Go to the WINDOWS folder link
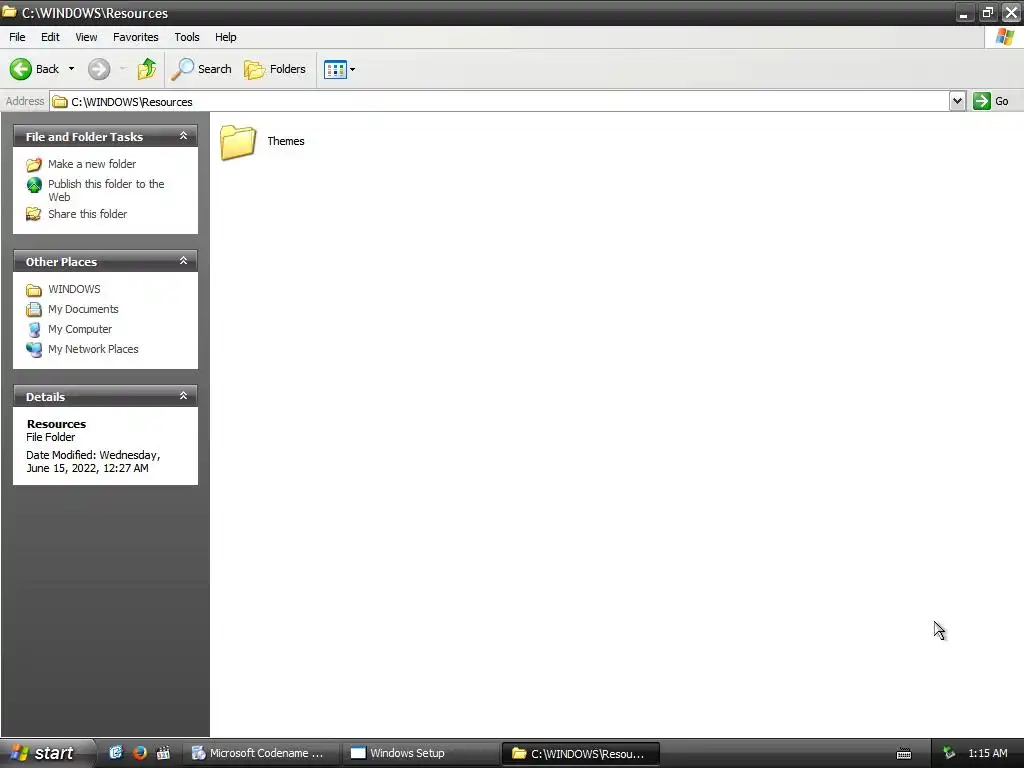 tap(74, 289)
